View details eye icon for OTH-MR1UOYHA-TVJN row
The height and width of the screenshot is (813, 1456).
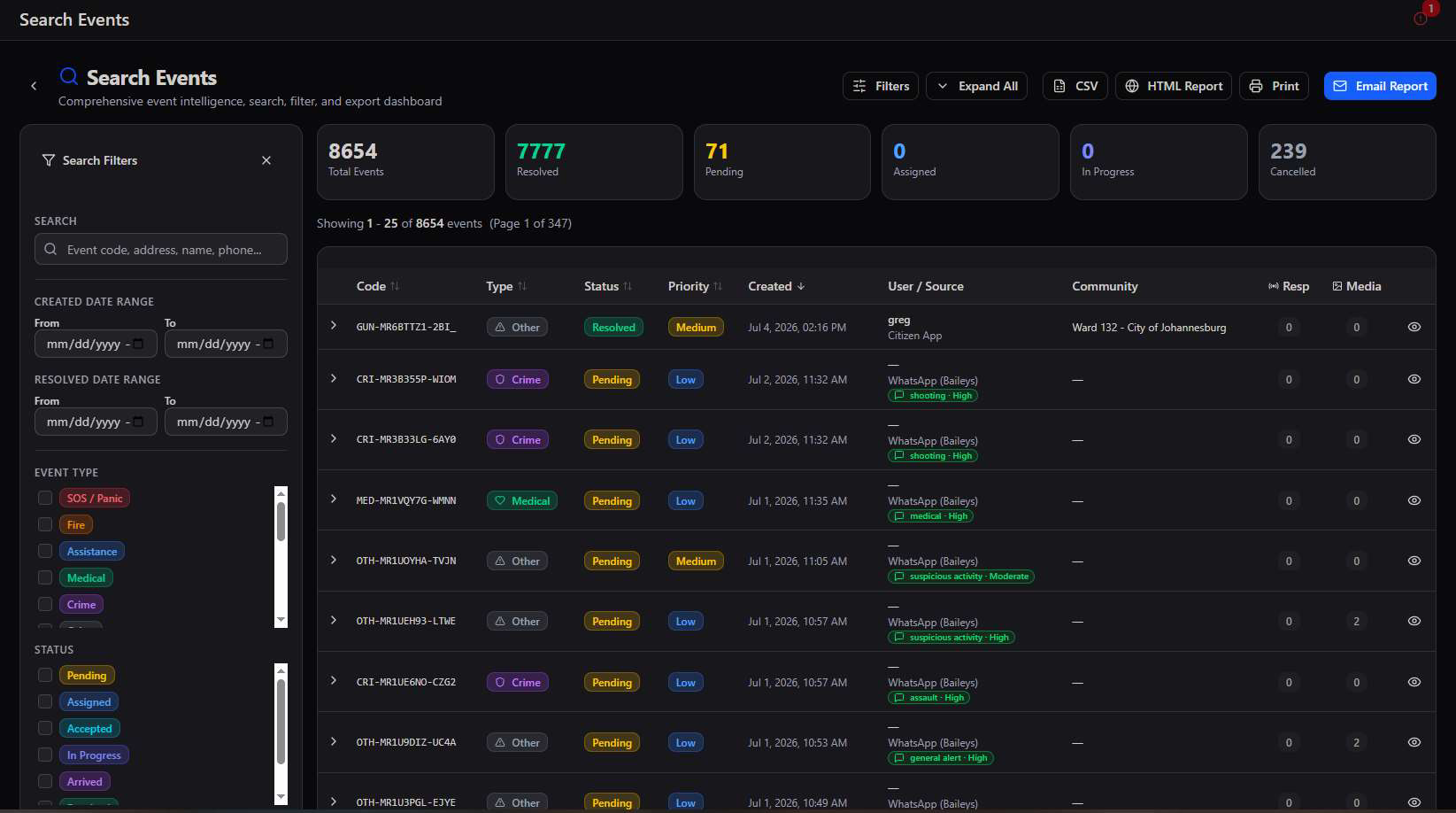pyautogui.click(x=1414, y=561)
